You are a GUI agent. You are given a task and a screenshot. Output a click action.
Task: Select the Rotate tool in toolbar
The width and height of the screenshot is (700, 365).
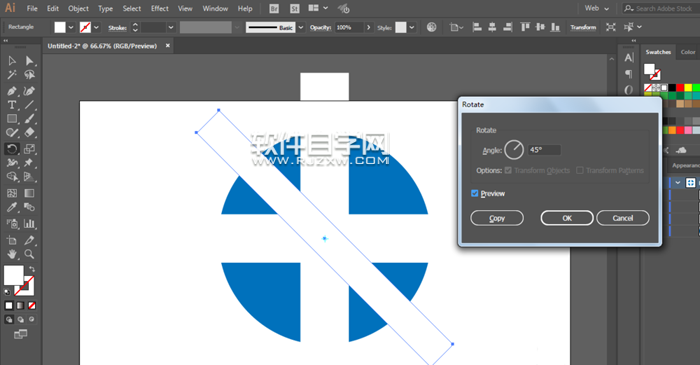pyautogui.click(x=12, y=149)
